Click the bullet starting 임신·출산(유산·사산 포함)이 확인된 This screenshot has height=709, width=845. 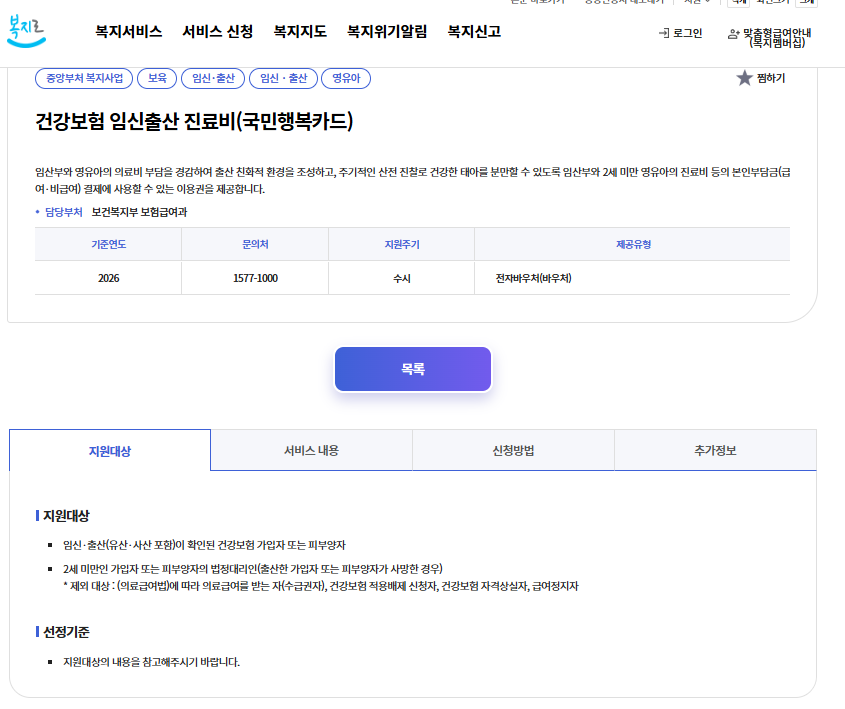(x=204, y=545)
